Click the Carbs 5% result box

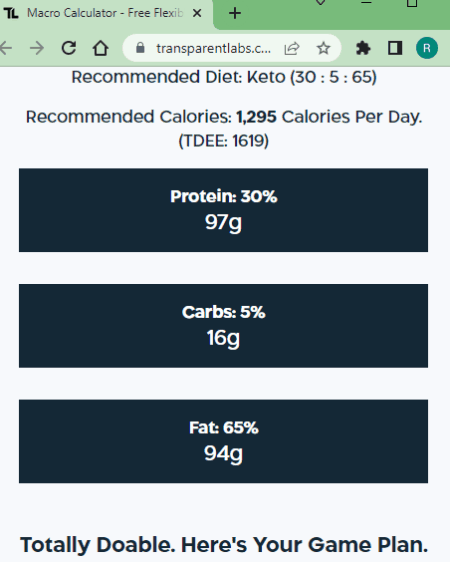223,326
